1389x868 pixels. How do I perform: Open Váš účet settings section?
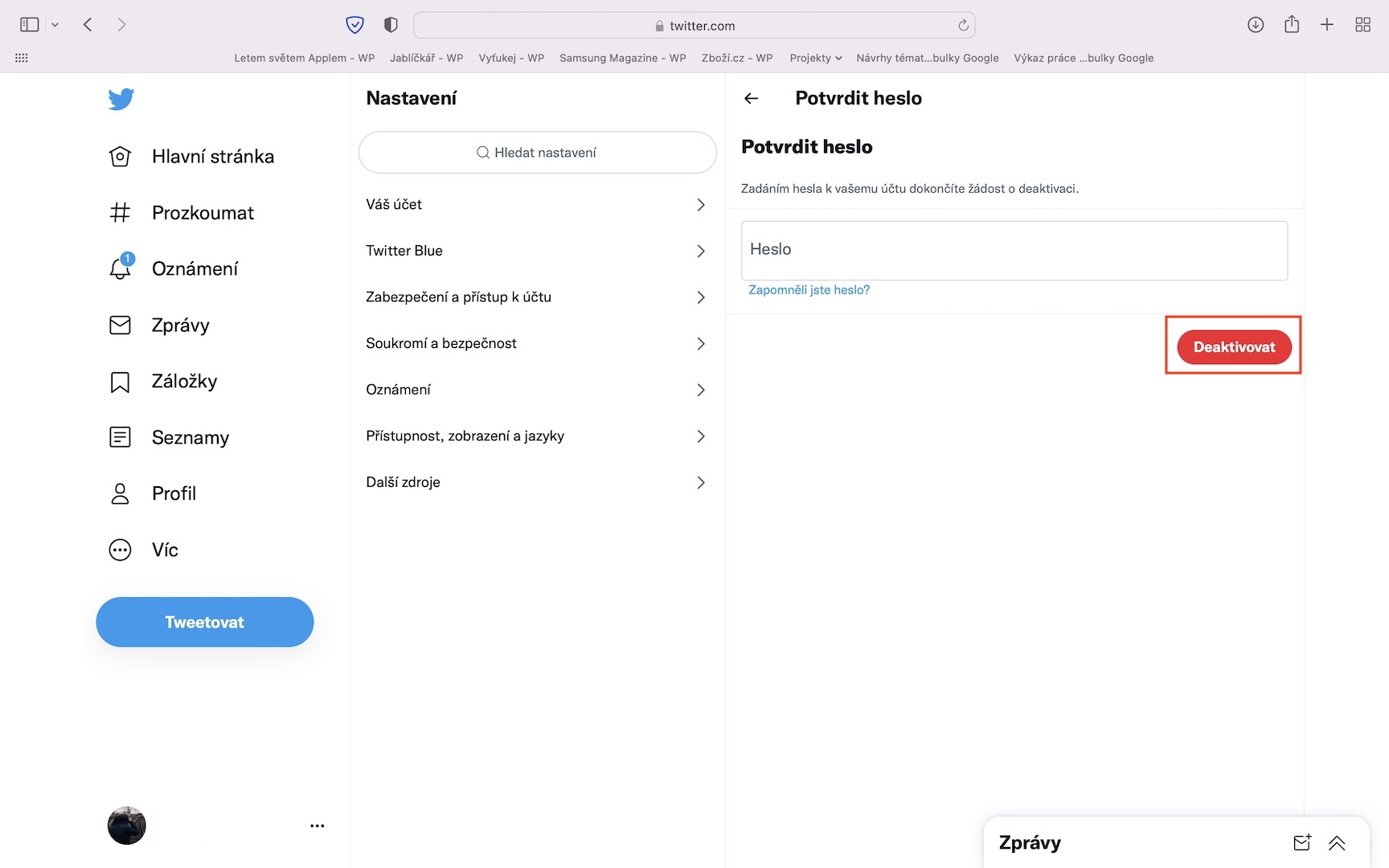[x=536, y=205]
